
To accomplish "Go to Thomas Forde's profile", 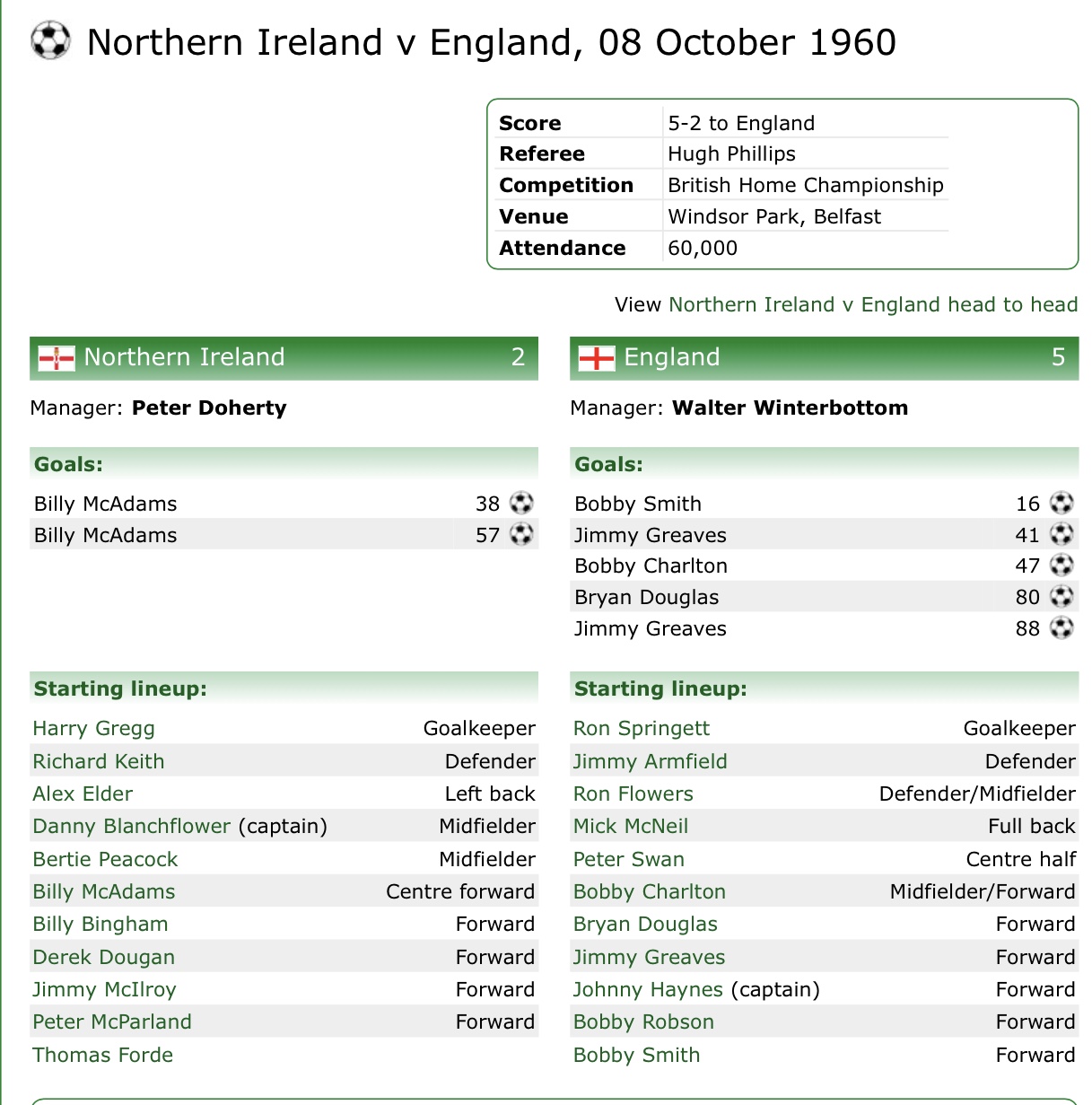I will pyautogui.click(x=102, y=1055).
